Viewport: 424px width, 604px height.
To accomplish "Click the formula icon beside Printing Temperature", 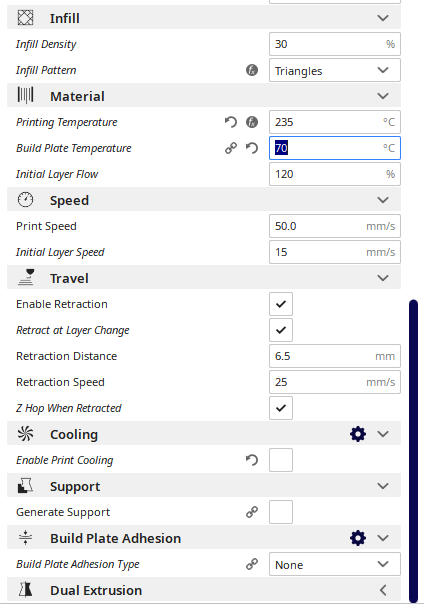I will tap(252, 122).
